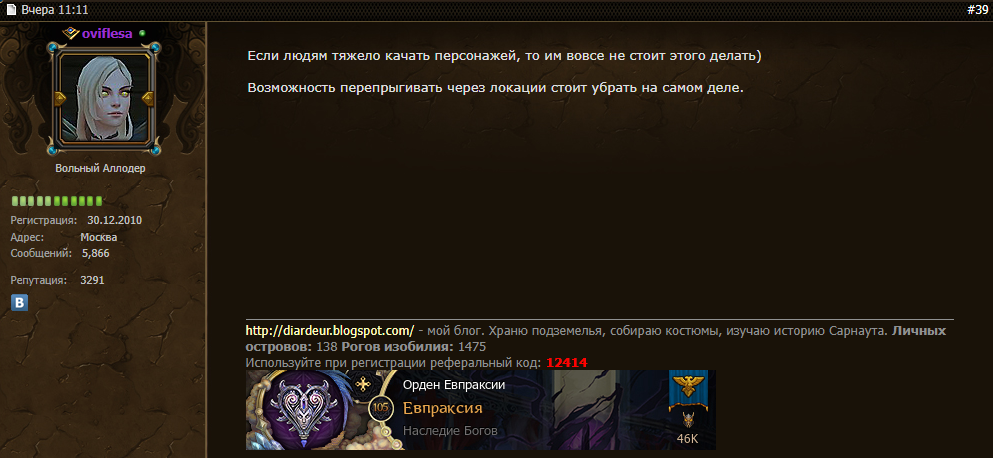Click the server name Наследие Богов
The width and height of the screenshot is (993, 458).
click(450, 431)
